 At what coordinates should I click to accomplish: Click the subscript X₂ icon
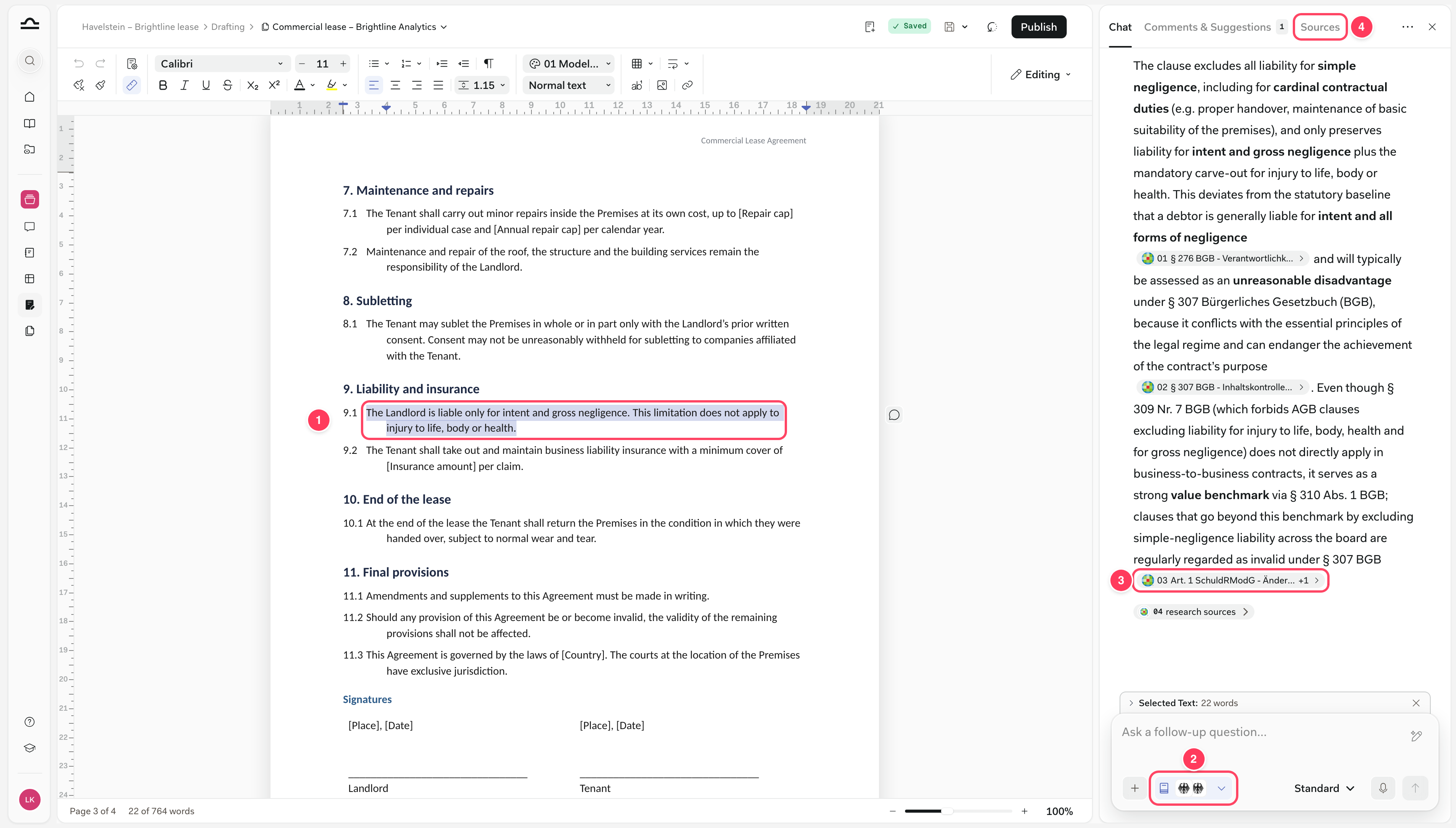pos(253,85)
